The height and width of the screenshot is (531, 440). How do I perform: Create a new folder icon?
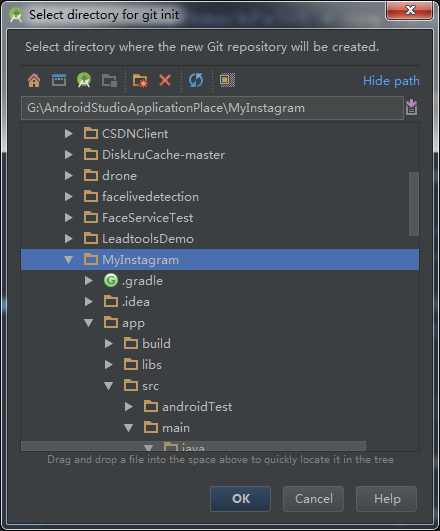[x=140, y=81]
